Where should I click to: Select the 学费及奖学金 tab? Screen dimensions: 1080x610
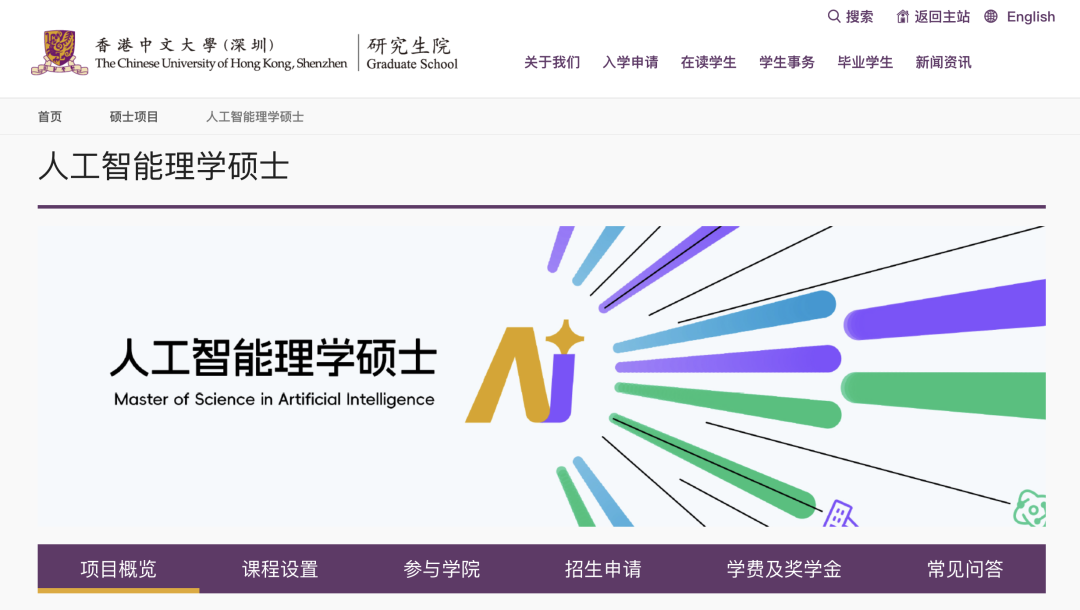(784, 569)
